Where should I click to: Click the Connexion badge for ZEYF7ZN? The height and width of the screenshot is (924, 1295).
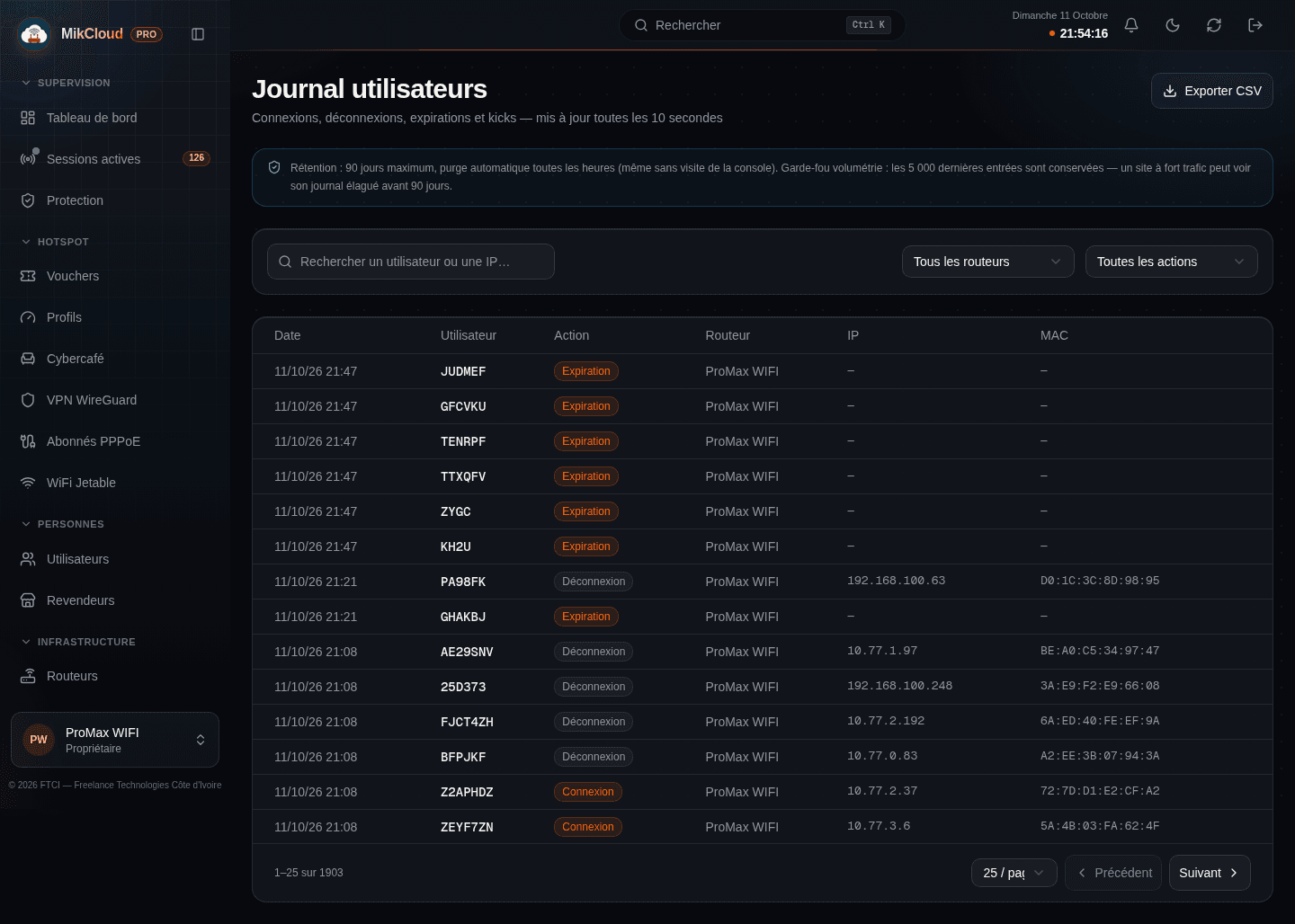click(x=588, y=827)
